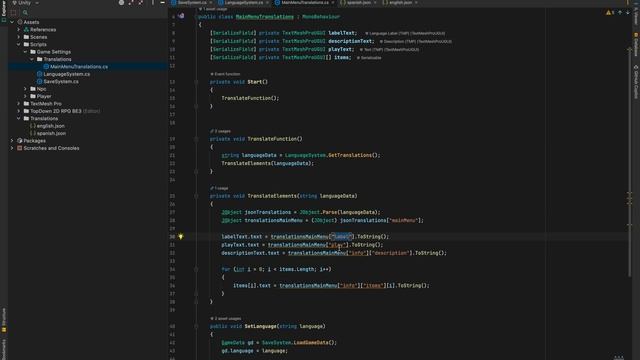The image size is (640, 360).
Task: Click '2 asset usages' hint above SetLanguage
Action: click(226, 318)
